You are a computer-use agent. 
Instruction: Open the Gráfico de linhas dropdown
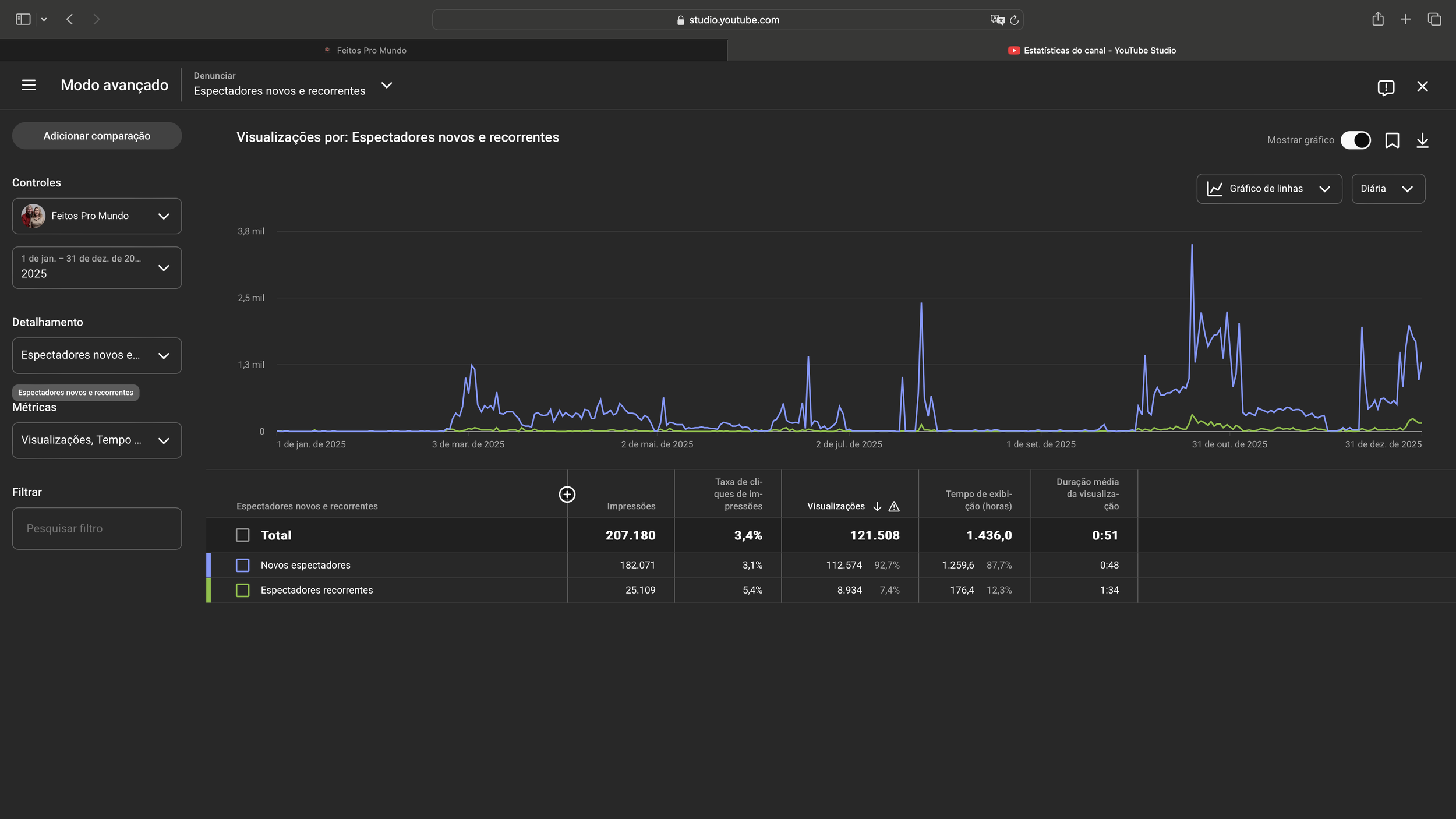coord(1269,189)
